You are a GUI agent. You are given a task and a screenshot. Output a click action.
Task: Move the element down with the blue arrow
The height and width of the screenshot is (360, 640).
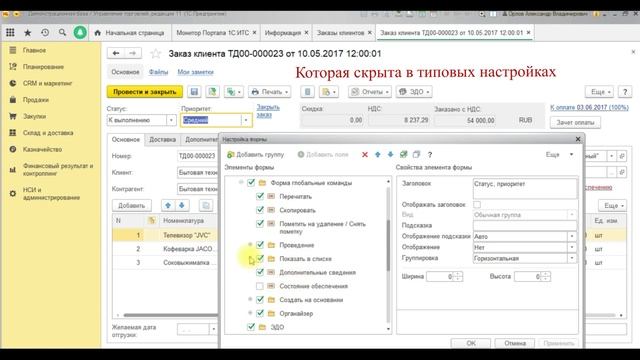pos(391,154)
